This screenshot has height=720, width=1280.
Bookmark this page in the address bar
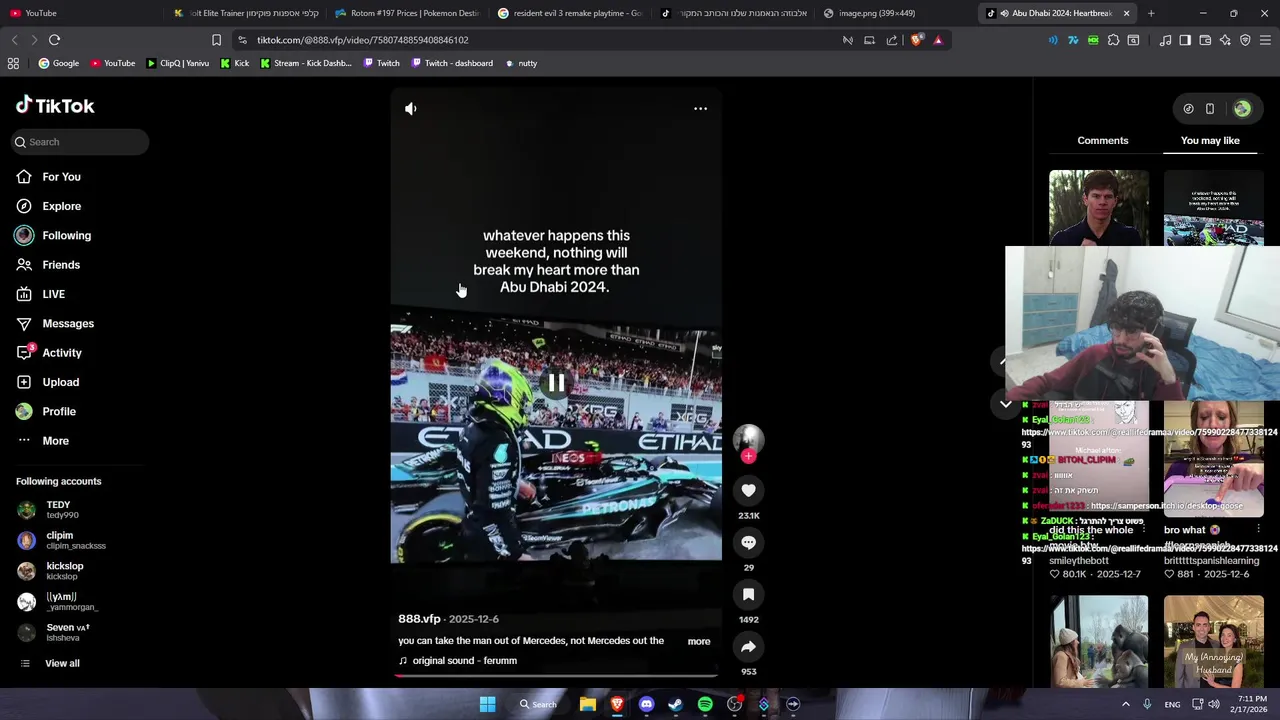tap(216, 40)
